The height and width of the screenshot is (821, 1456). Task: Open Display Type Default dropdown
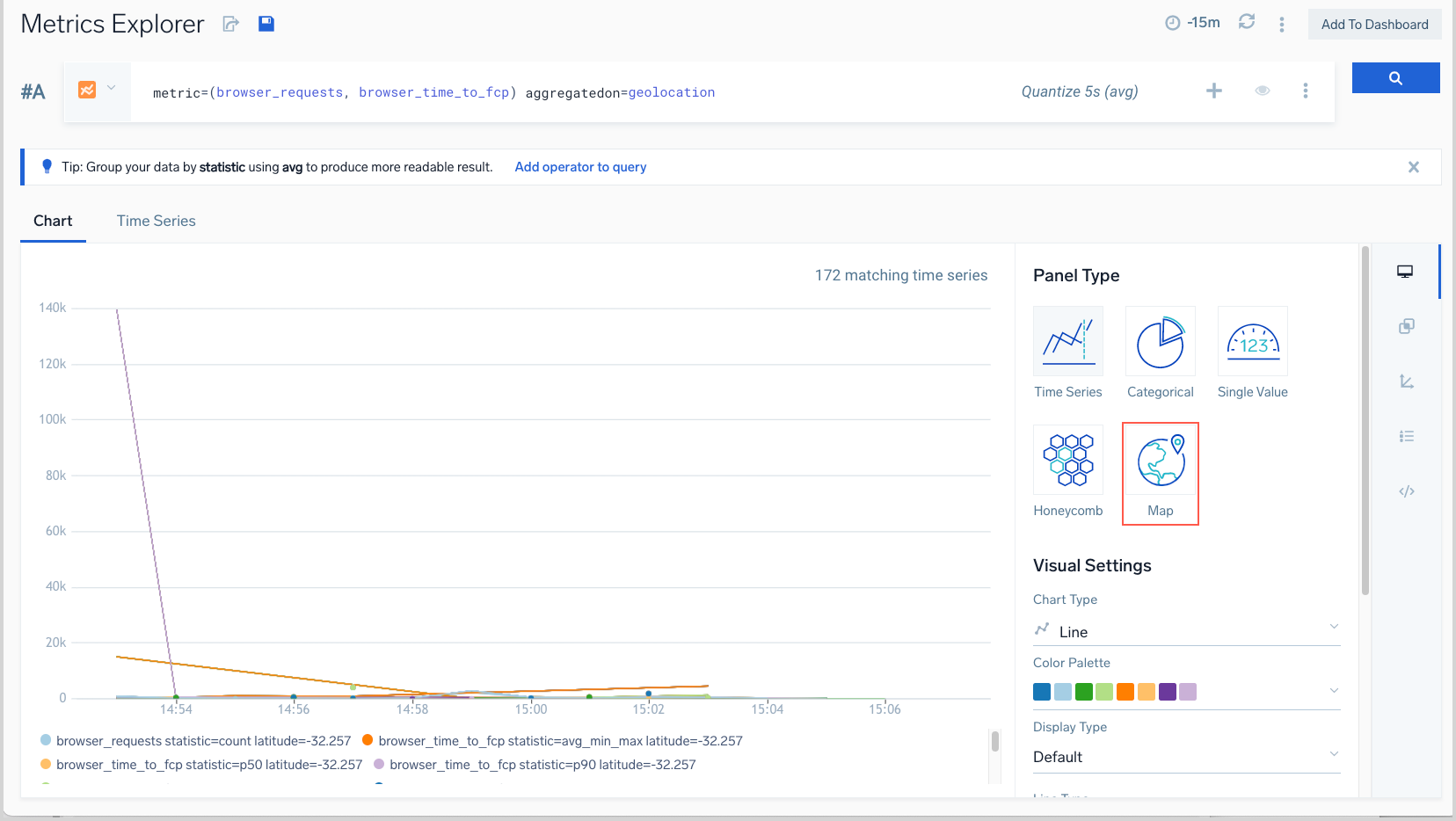pyautogui.click(x=1187, y=757)
